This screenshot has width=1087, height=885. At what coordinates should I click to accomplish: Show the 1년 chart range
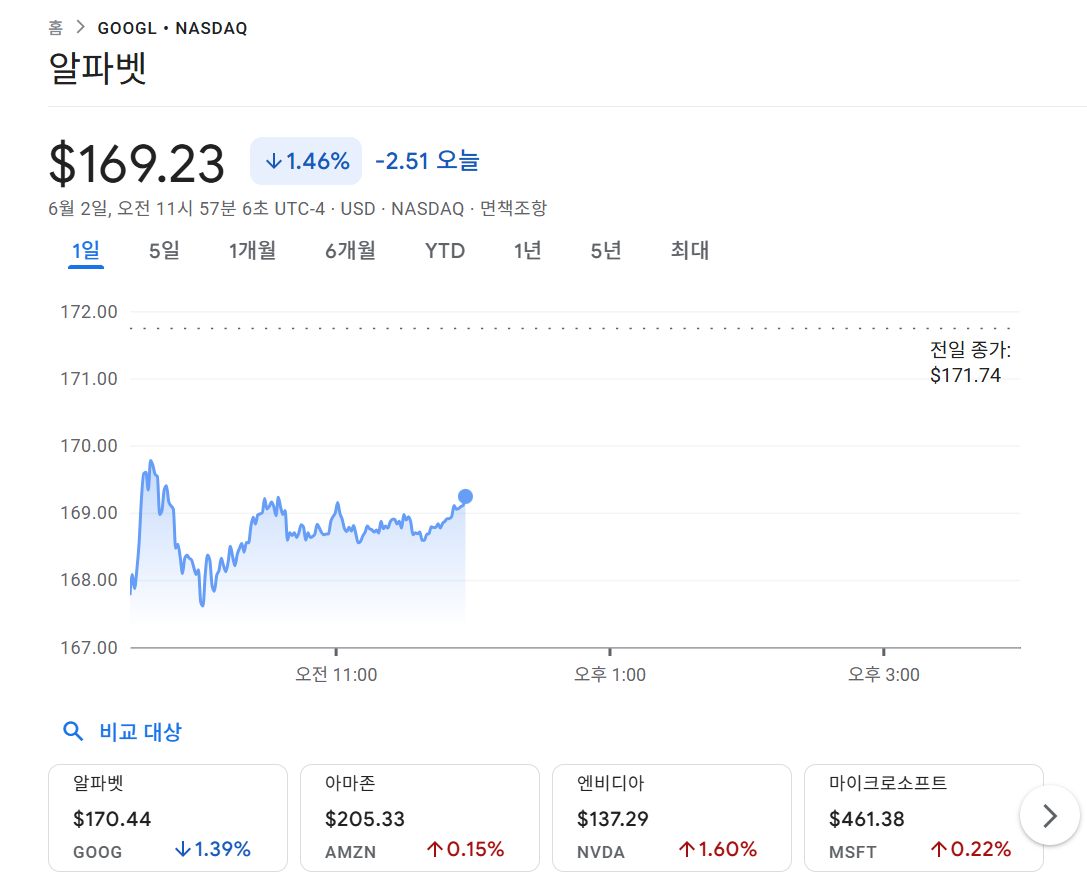528,250
